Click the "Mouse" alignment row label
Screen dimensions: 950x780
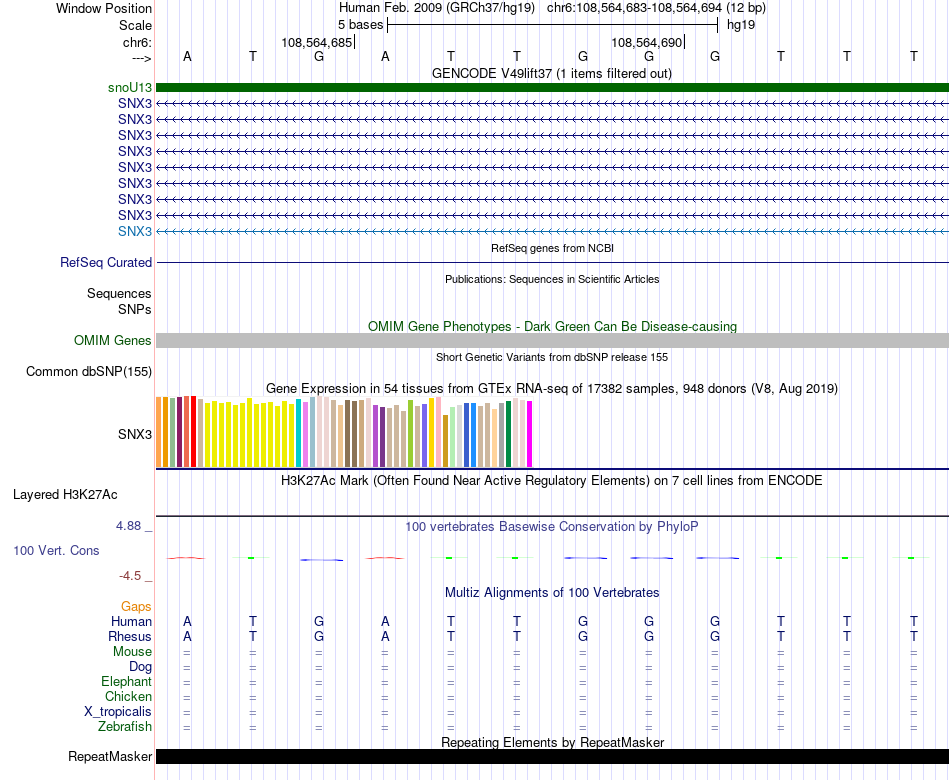pos(132,652)
